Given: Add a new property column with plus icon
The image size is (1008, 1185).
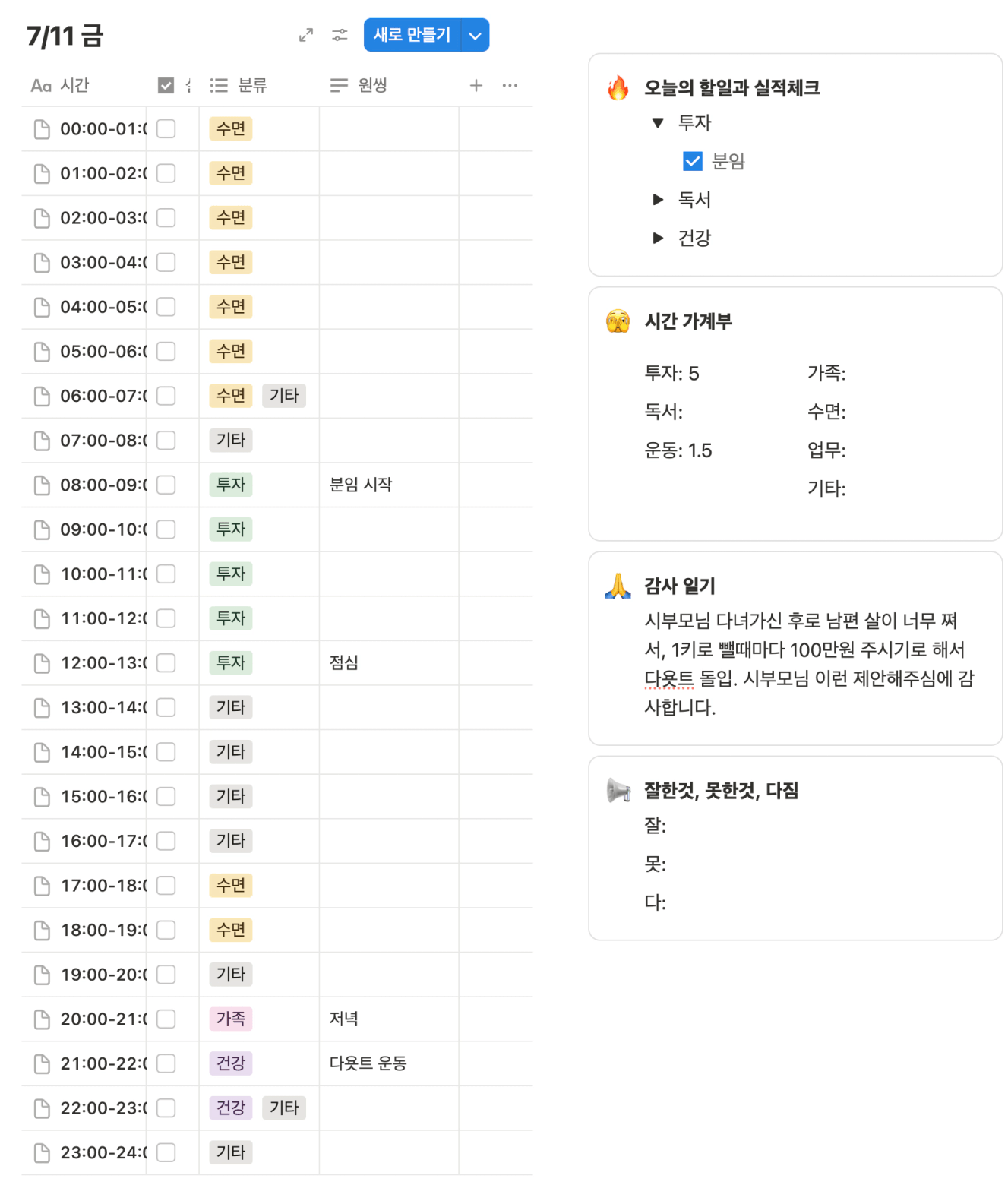Looking at the screenshot, I should pyautogui.click(x=476, y=86).
